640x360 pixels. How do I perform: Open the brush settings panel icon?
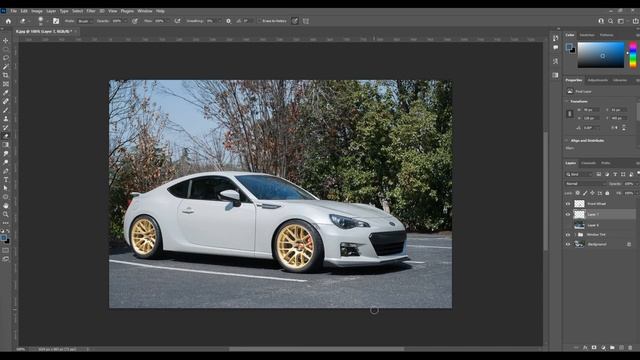(x=56, y=21)
